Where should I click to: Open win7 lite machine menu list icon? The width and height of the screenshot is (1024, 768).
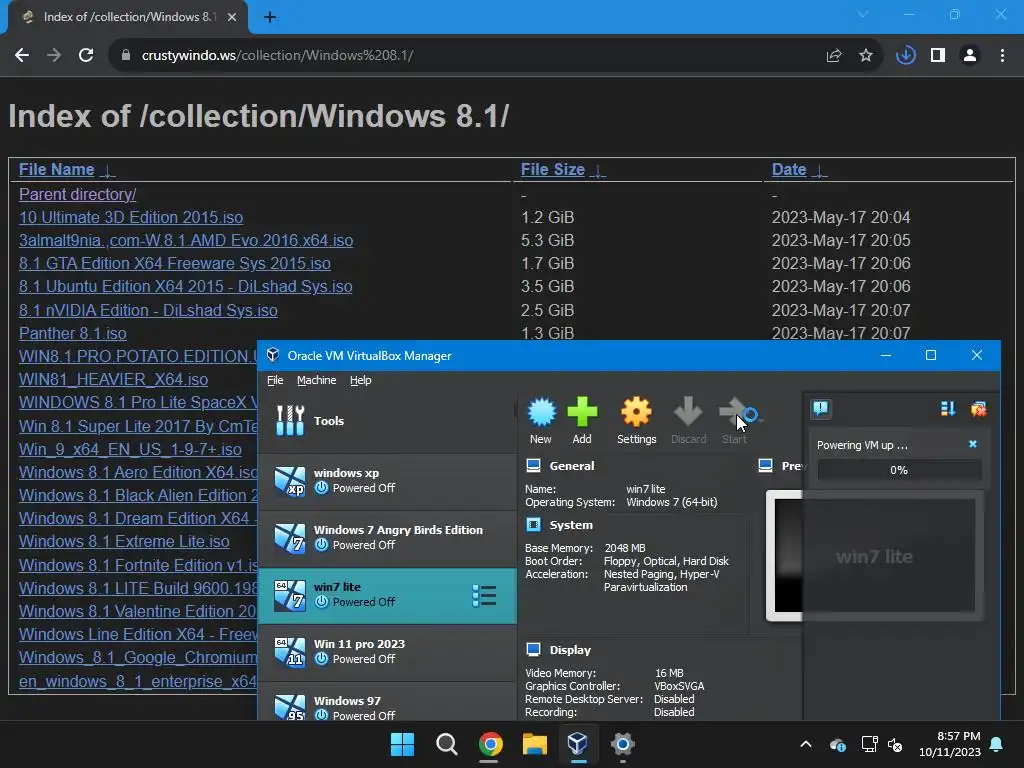(x=484, y=596)
